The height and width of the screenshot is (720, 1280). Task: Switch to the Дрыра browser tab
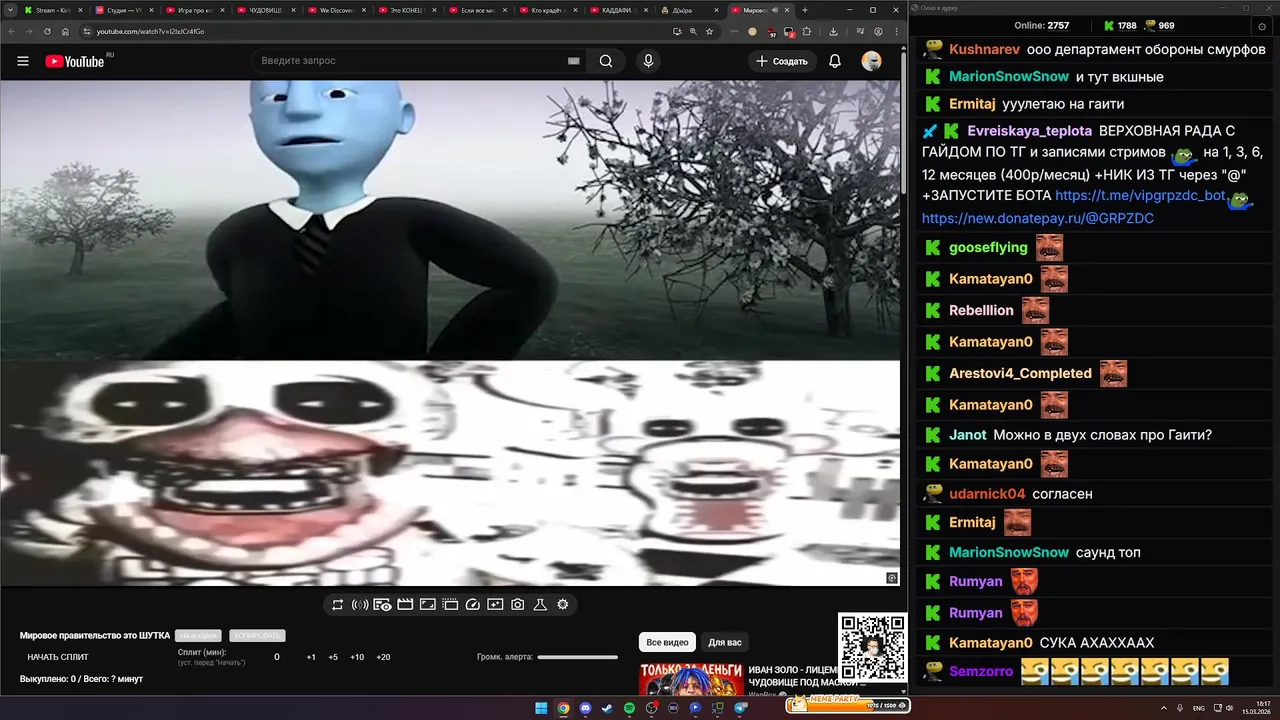(691, 10)
